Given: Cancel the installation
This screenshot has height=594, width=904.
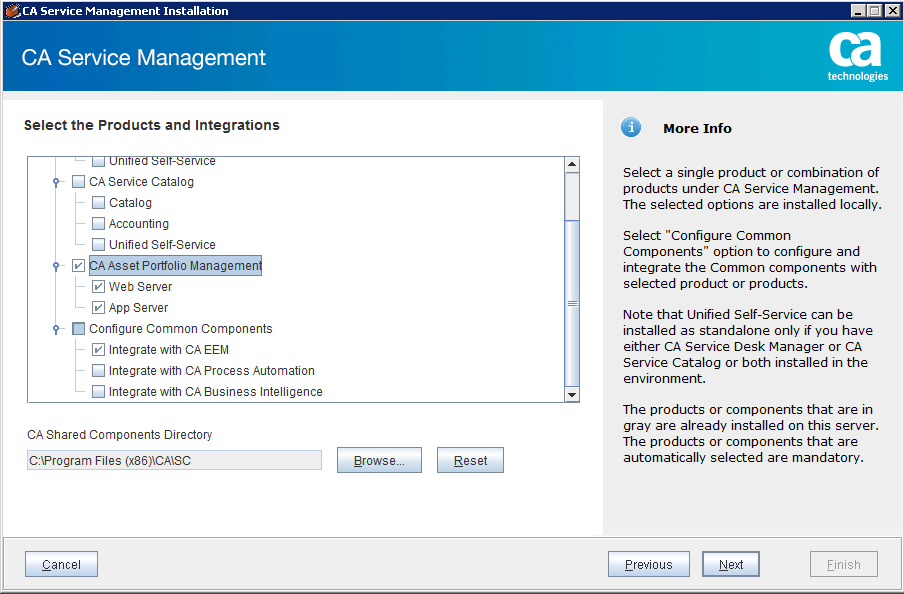Looking at the screenshot, I should coord(61,564).
